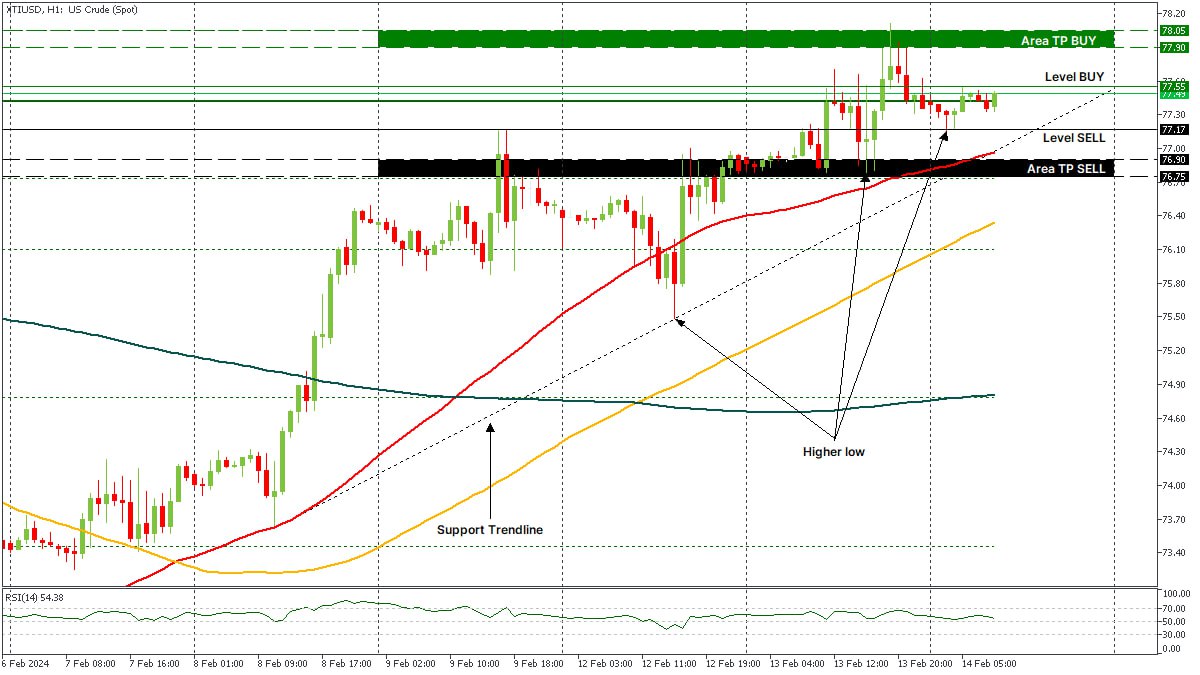
Task: Click the 13 Feb 12:00 time axis label
Action: point(863,663)
